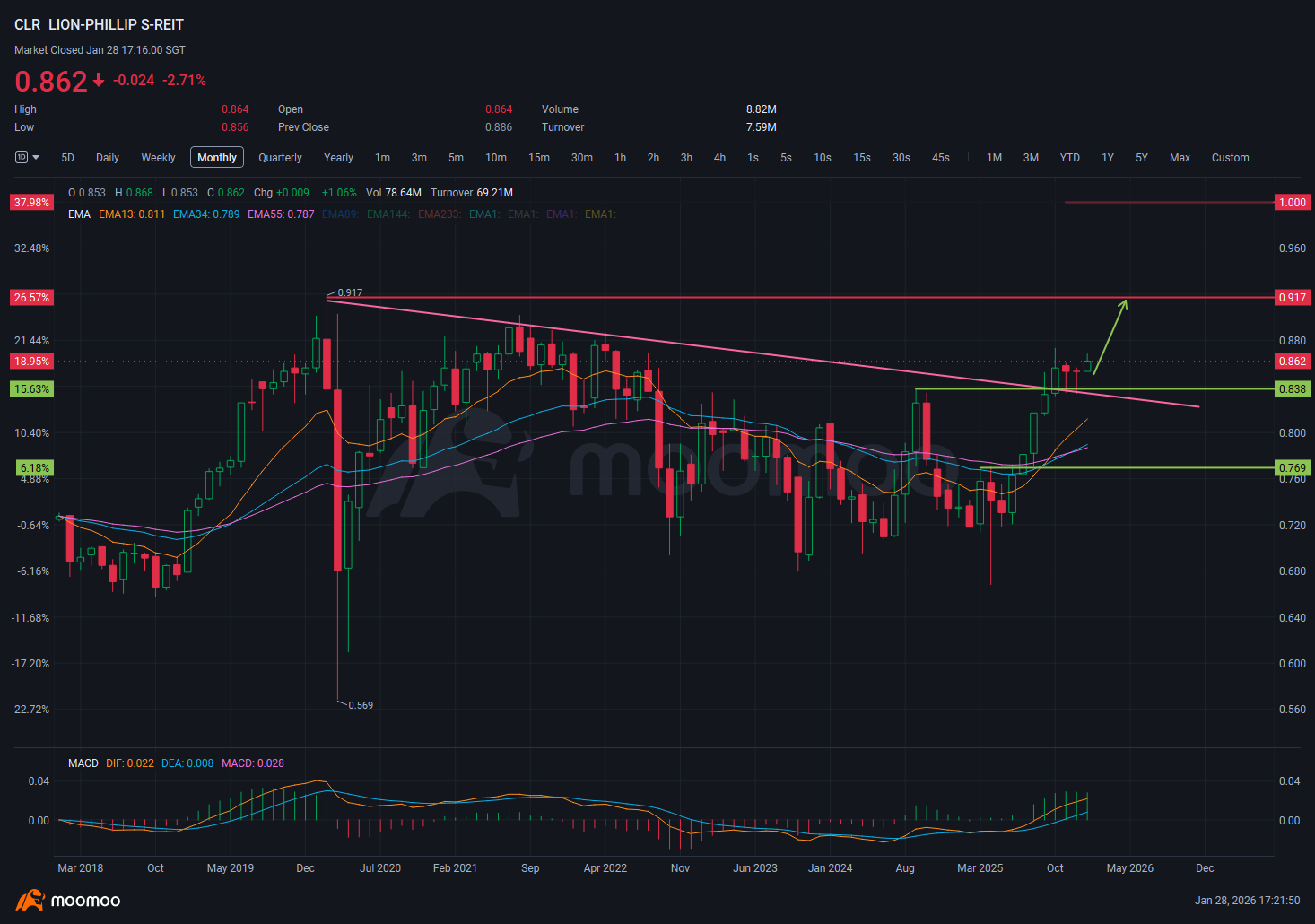Select the 10s tick interval

point(823,158)
